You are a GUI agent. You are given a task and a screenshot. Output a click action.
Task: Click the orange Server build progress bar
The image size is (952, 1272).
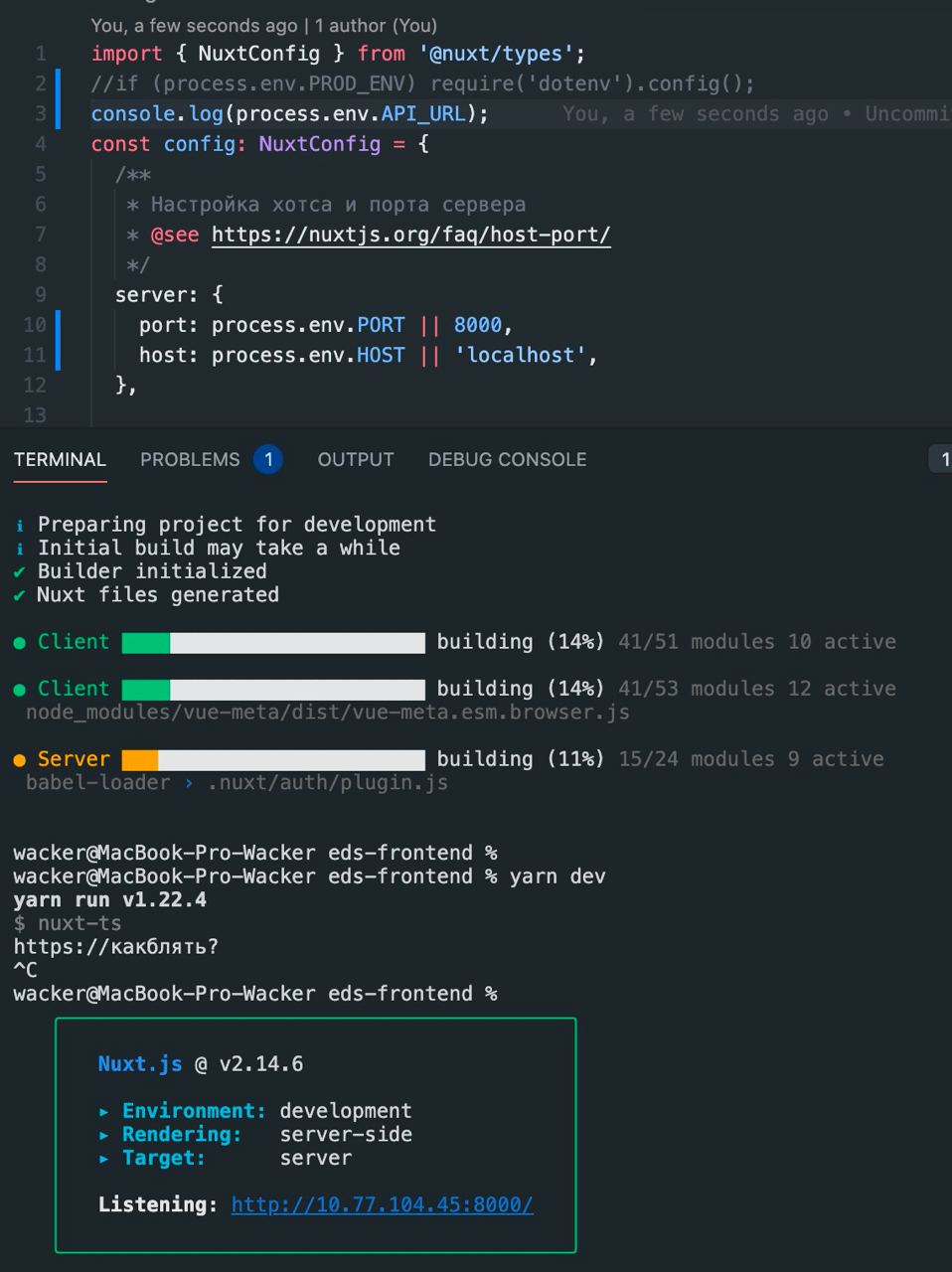pos(273,759)
